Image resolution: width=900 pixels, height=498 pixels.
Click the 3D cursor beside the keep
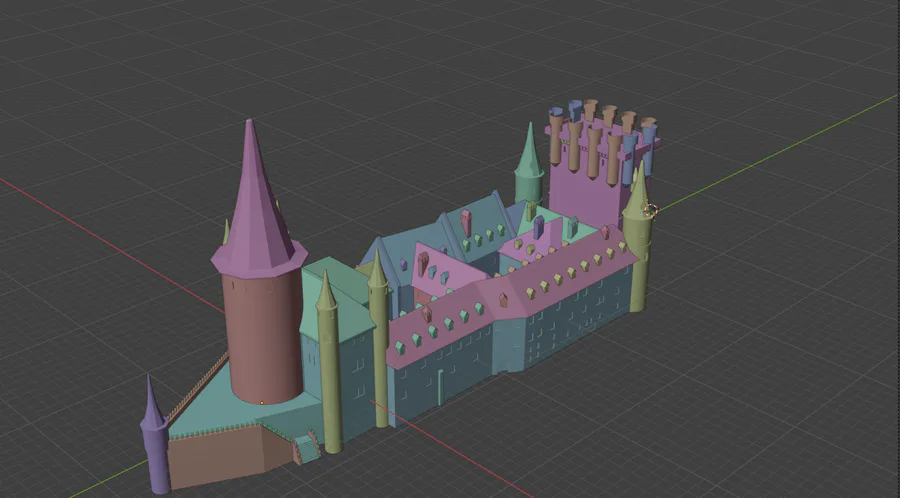pos(650,211)
